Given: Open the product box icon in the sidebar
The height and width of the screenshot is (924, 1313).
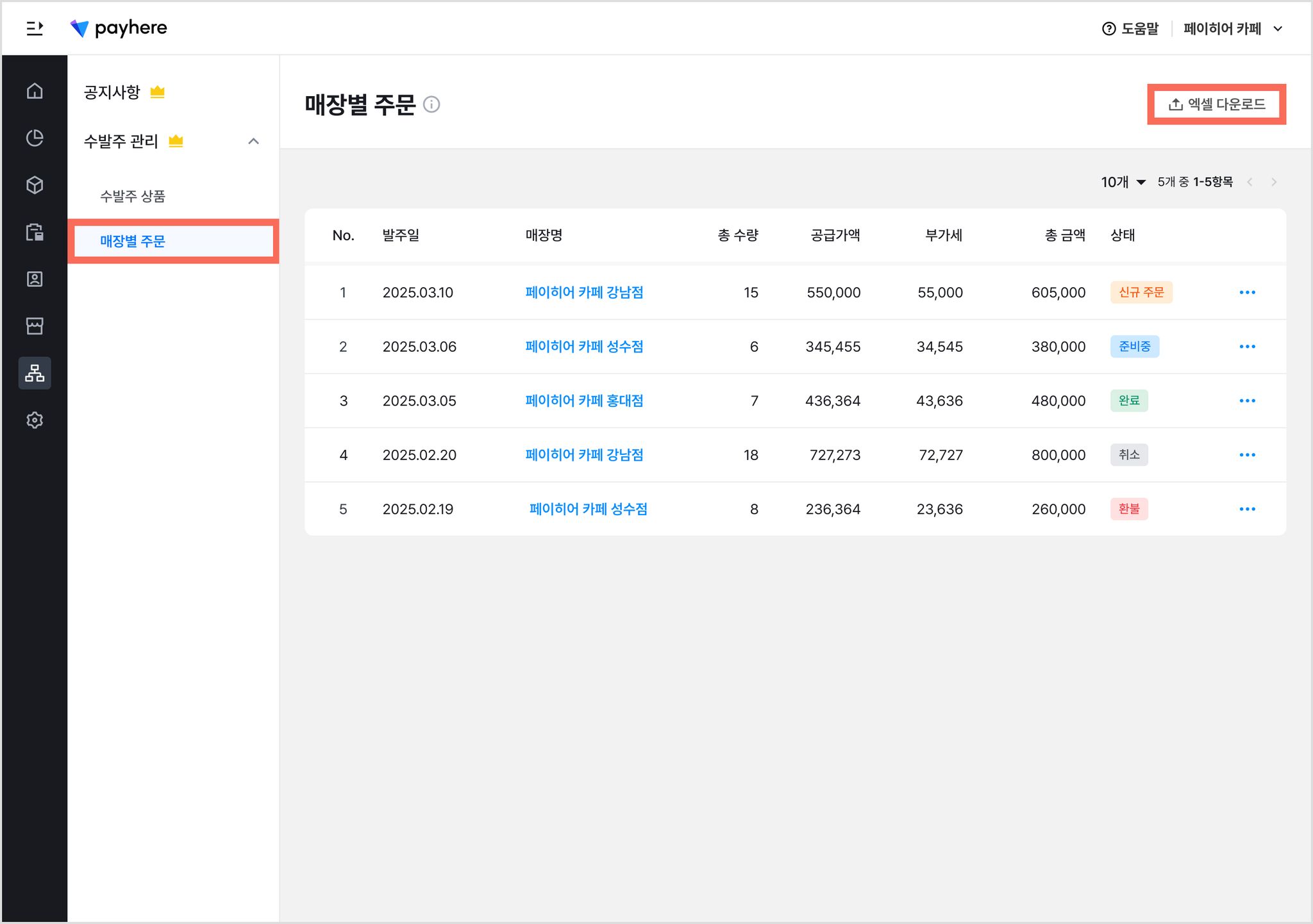Looking at the screenshot, I should 35,185.
